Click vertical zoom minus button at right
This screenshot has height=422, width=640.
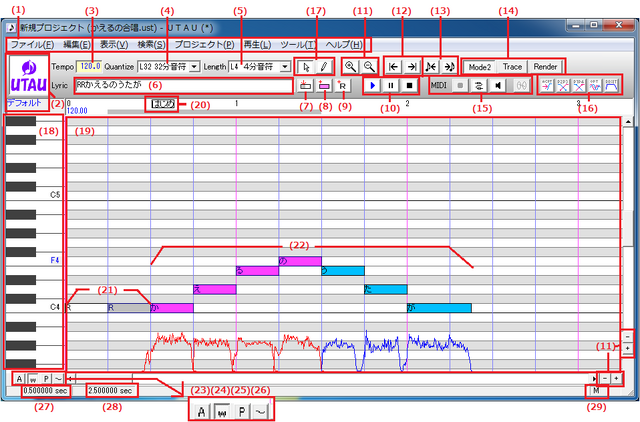(x=627, y=337)
